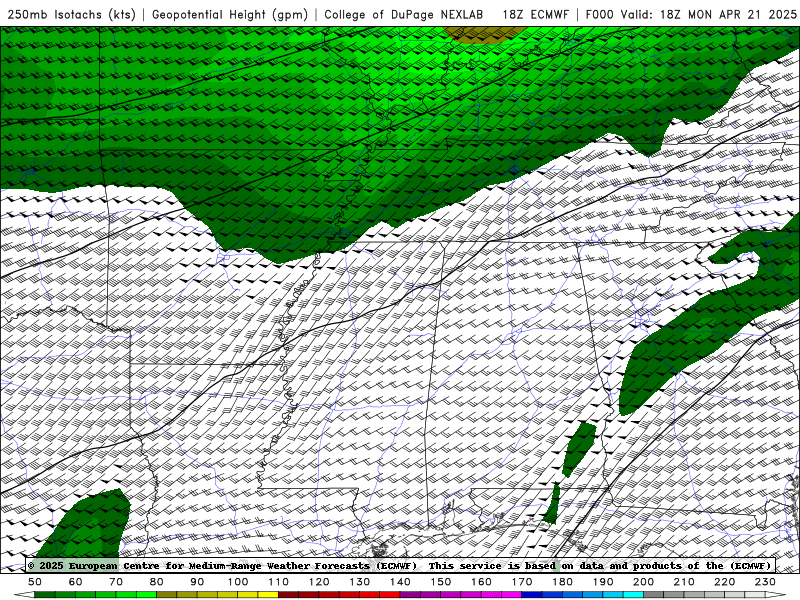Click the legend value '120'
Viewport: 800px width, 600px height.
[x=319, y=582]
